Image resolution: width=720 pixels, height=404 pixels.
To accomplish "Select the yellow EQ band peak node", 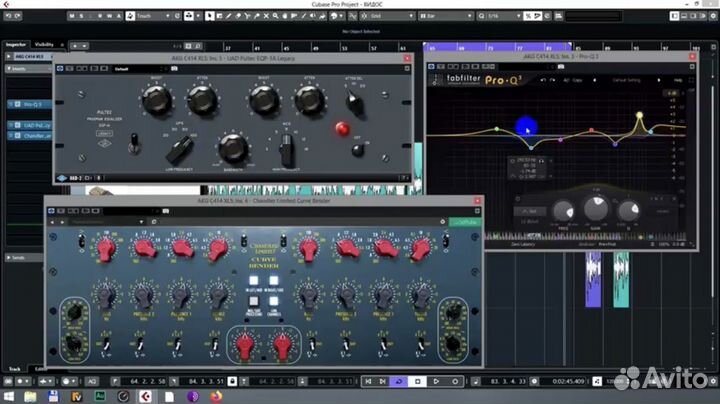I will 640,116.
